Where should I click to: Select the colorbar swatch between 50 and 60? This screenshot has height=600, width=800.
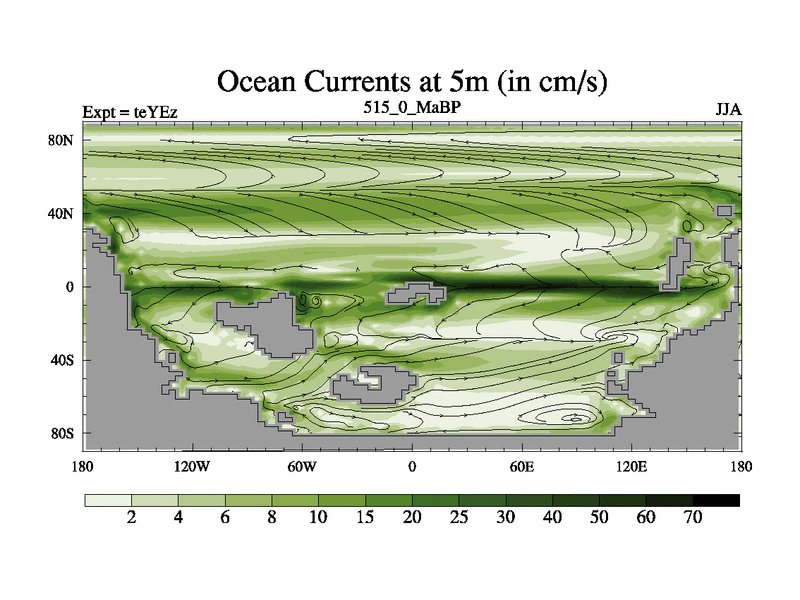click(x=622, y=500)
